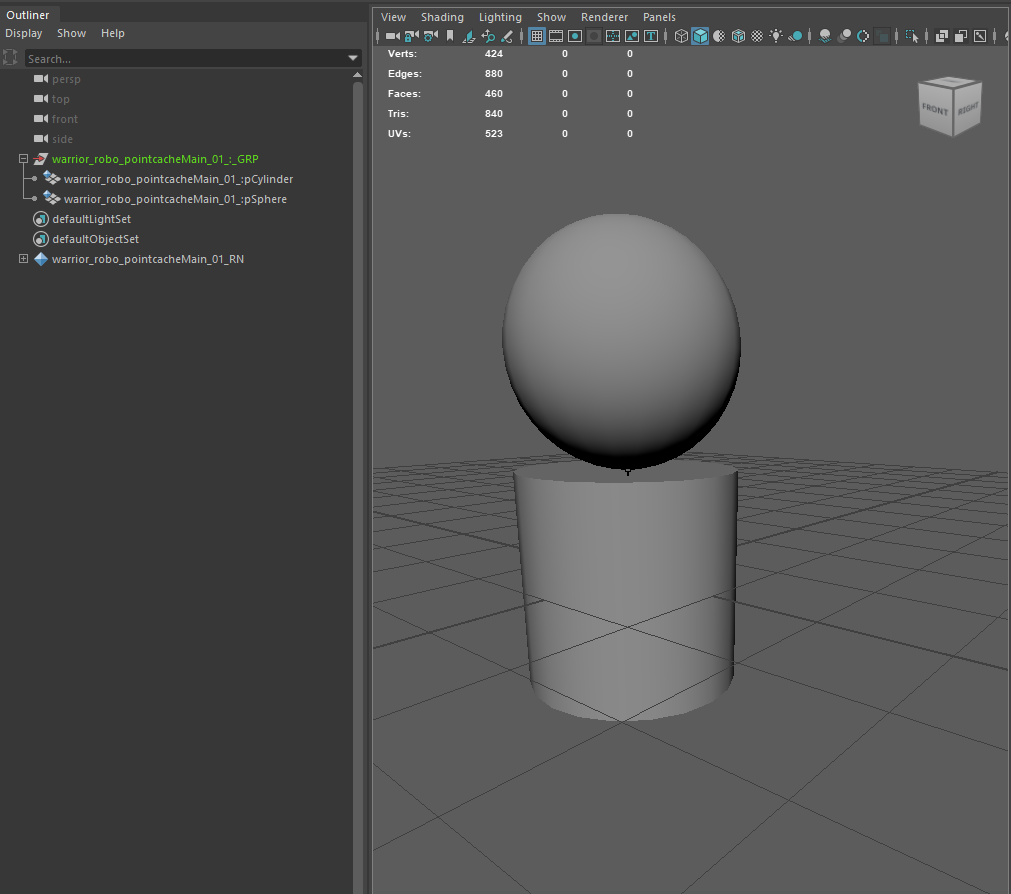Enable viewport lighting with shadows icon
Viewport: 1011px width, 894px height.
[x=823, y=36]
